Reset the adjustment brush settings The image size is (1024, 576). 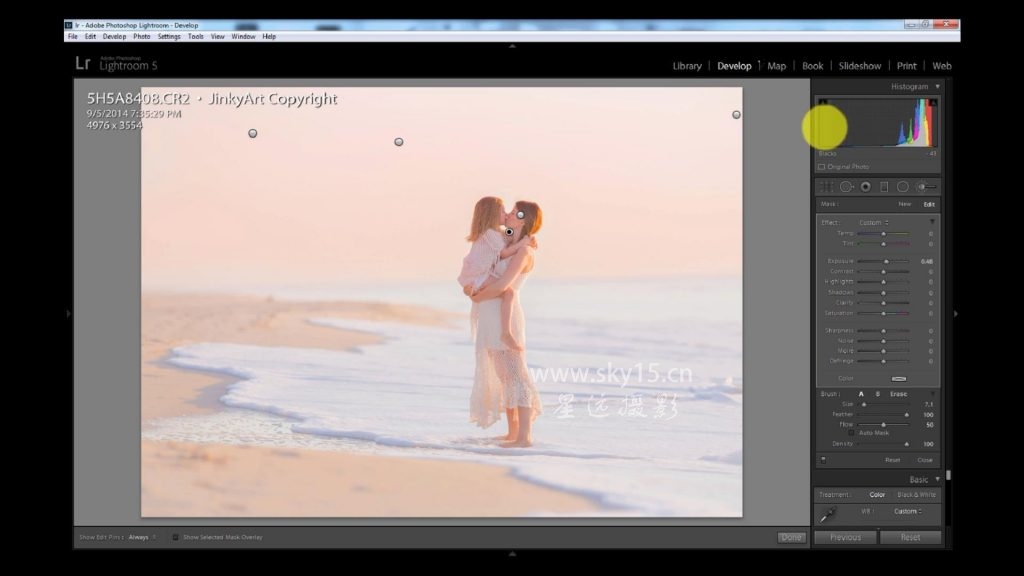(x=893, y=460)
